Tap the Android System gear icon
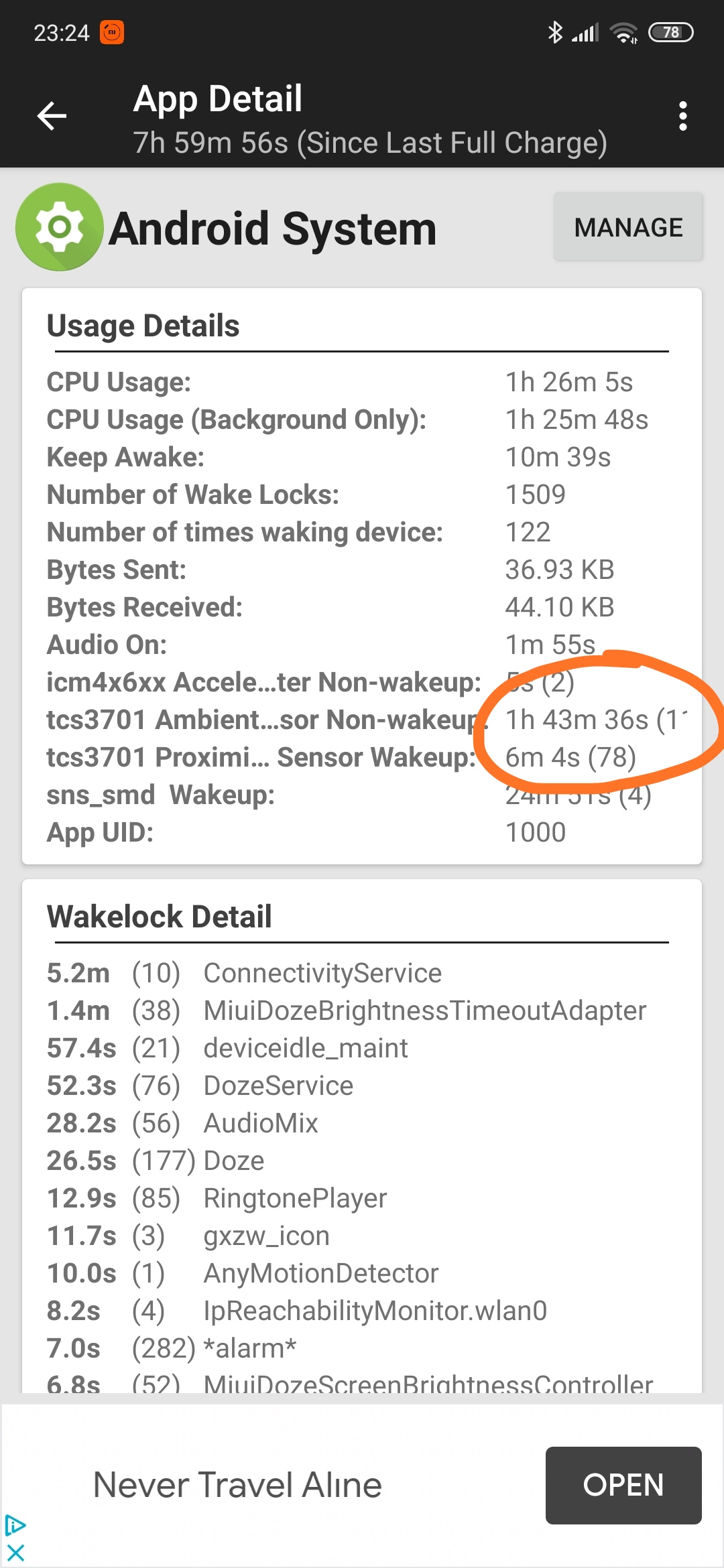 click(x=60, y=227)
